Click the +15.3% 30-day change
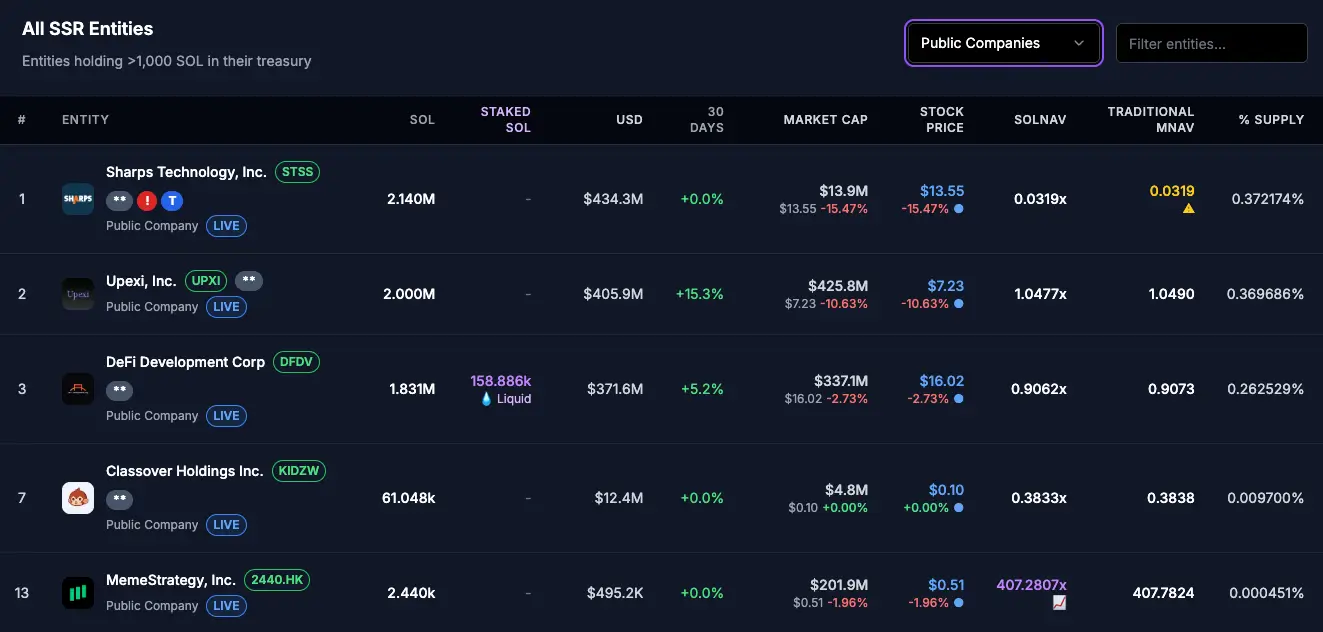Image resolution: width=1323 pixels, height=632 pixels. pyautogui.click(x=700, y=294)
